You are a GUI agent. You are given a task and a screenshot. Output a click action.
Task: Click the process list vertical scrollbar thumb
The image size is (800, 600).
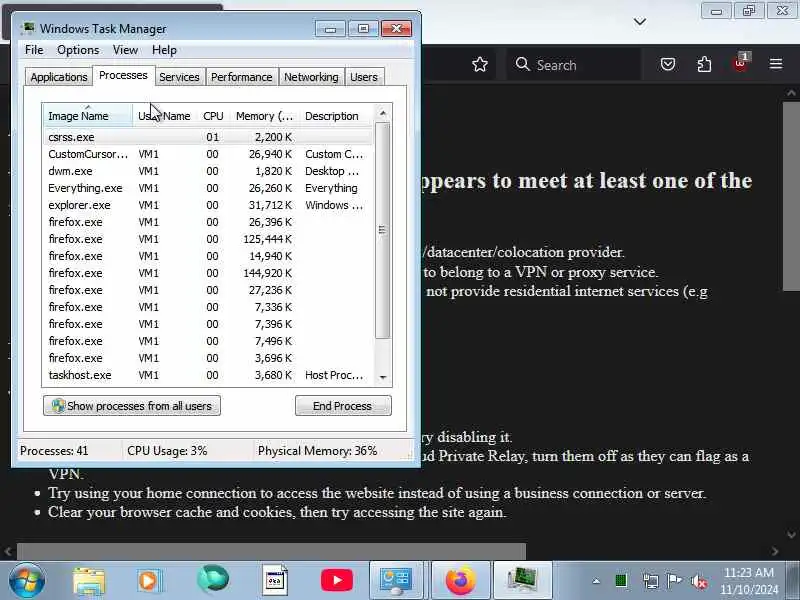pos(383,230)
